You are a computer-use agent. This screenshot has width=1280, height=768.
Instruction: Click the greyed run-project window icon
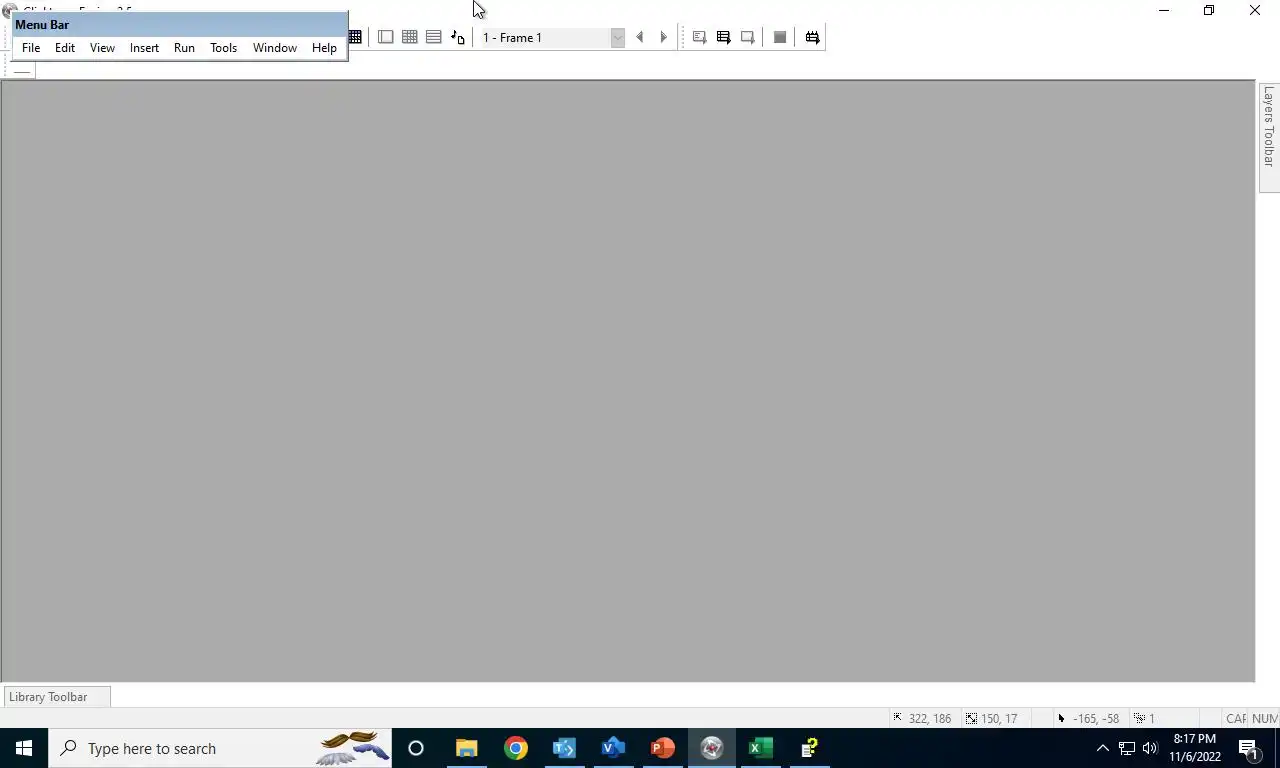tap(747, 37)
